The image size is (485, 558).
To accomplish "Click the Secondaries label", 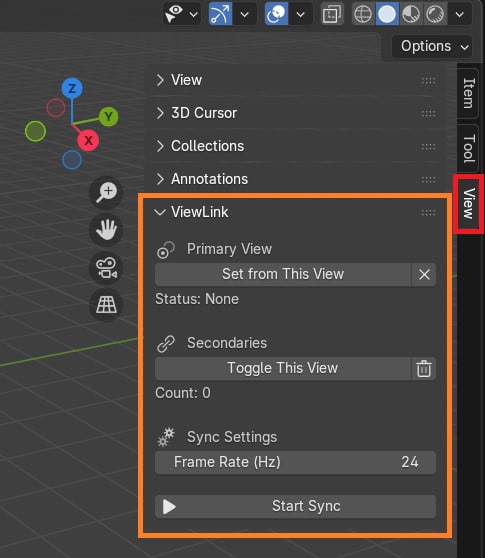I will 227,343.
